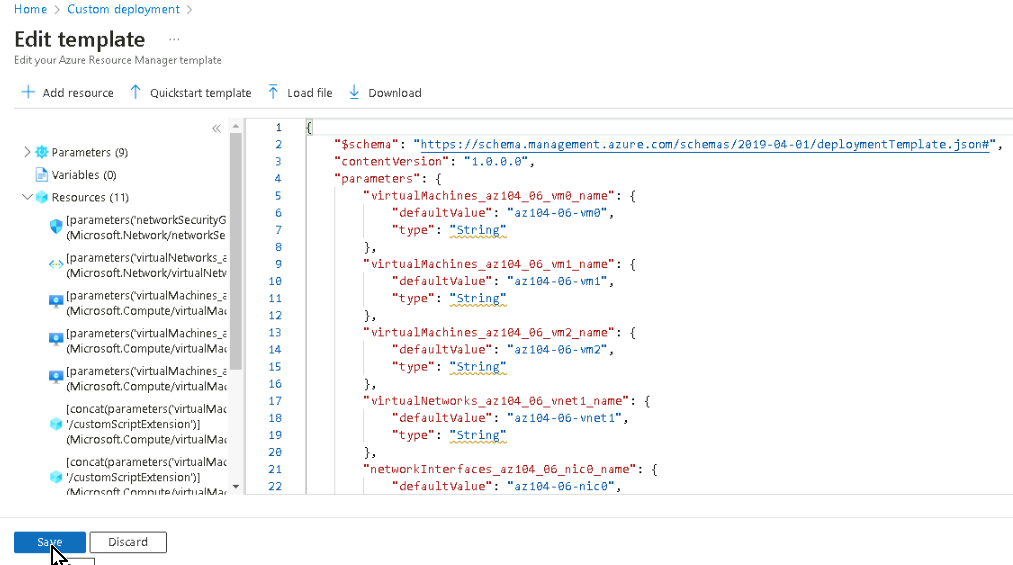Click the Load file upload icon
Image resolution: width=1013 pixels, height=565 pixels.
[x=273, y=92]
